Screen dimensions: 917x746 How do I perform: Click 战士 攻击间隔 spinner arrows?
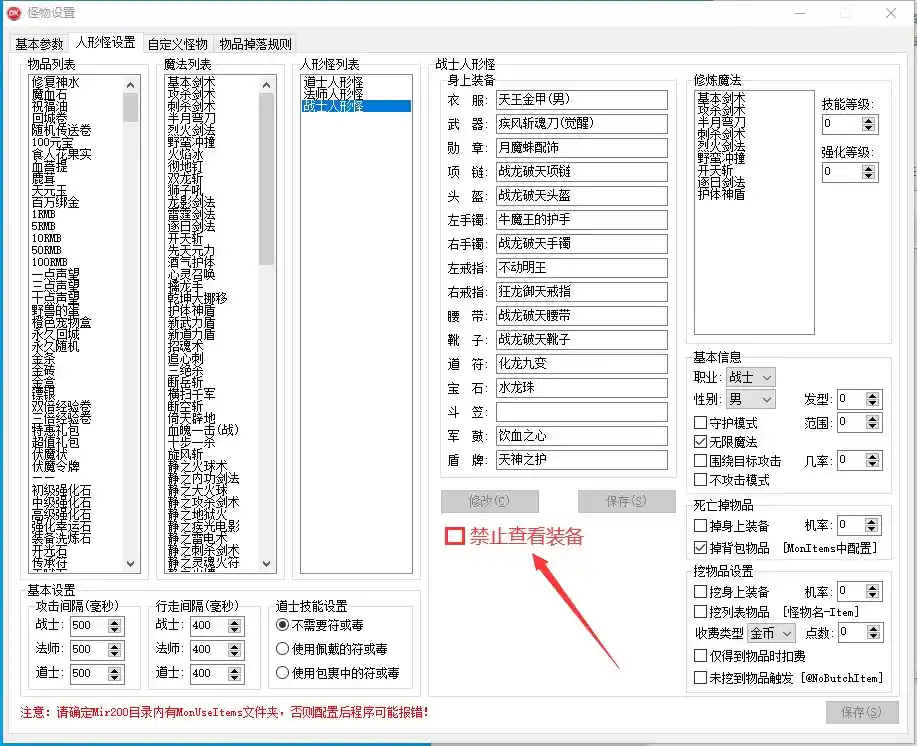click(x=115, y=626)
